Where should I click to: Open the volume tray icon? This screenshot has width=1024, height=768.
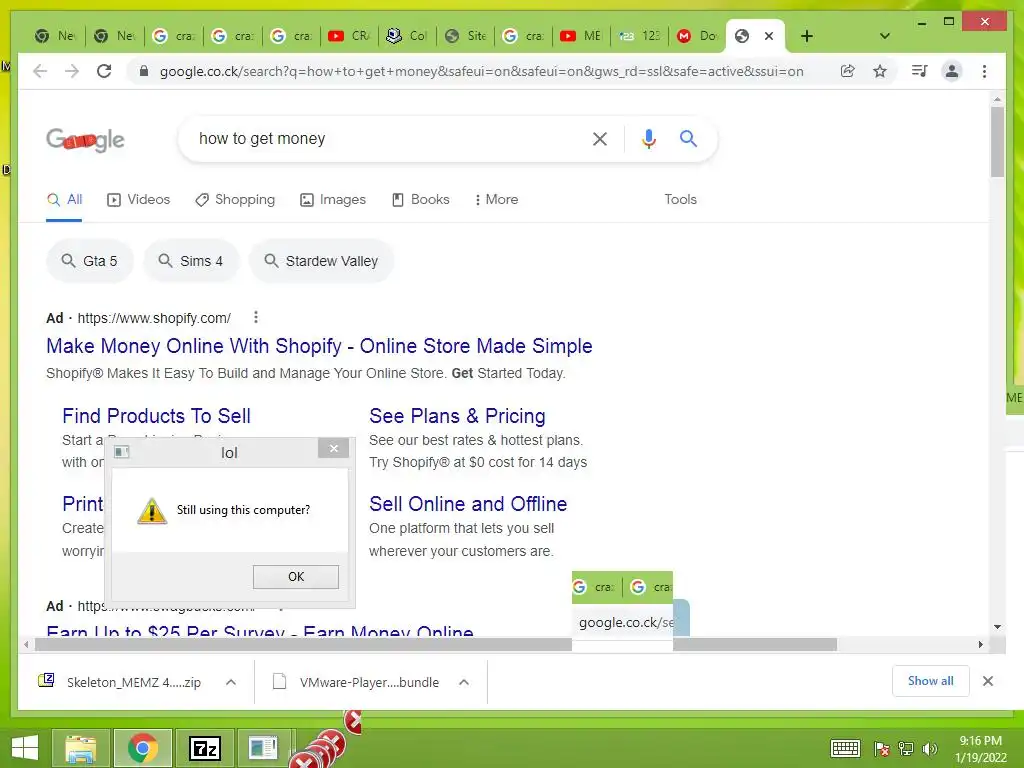[x=929, y=748]
